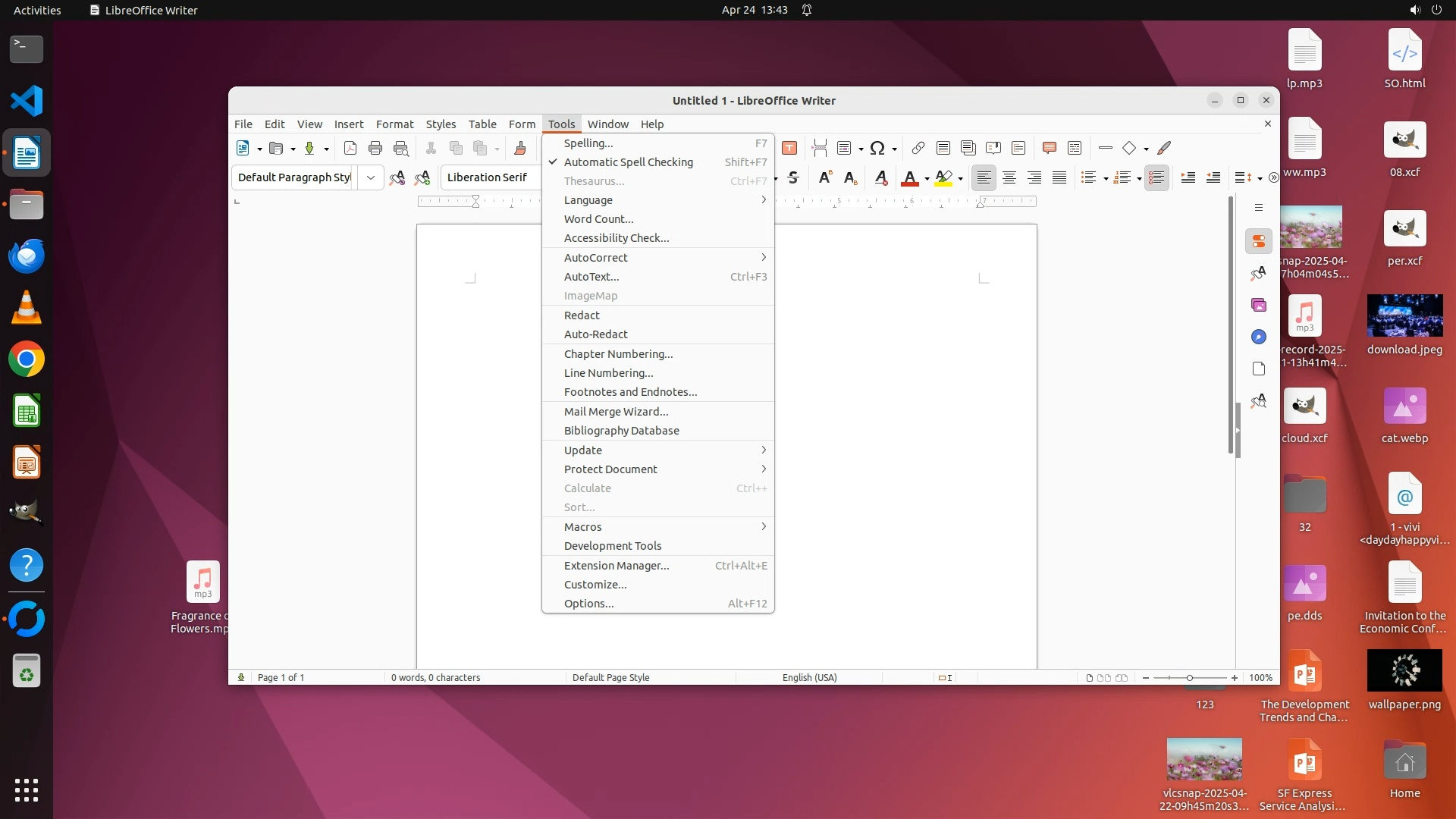Click the Clone Formatting paintbrush icon
The image size is (1456, 819).
point(520,148)
